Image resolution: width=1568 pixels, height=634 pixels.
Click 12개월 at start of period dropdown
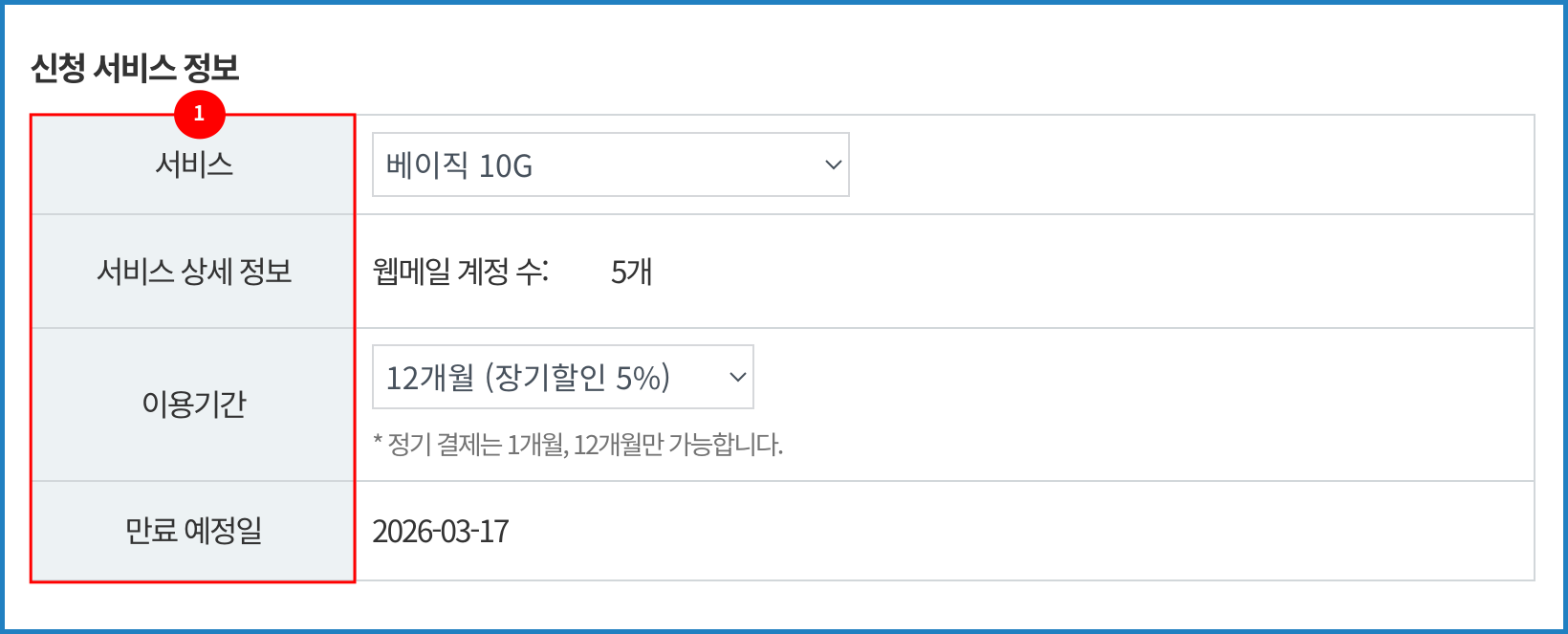click(x=429, y=378)
